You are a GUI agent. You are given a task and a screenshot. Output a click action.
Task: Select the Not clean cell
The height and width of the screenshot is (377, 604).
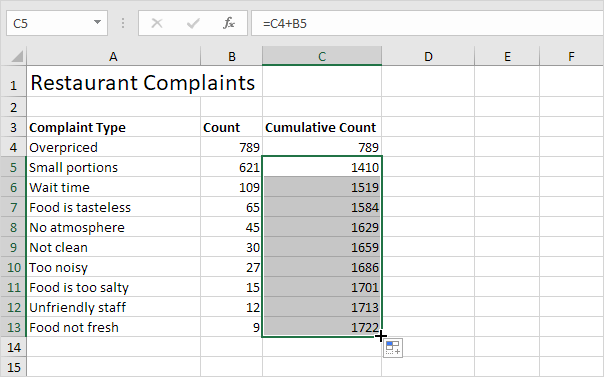(113, 247)
